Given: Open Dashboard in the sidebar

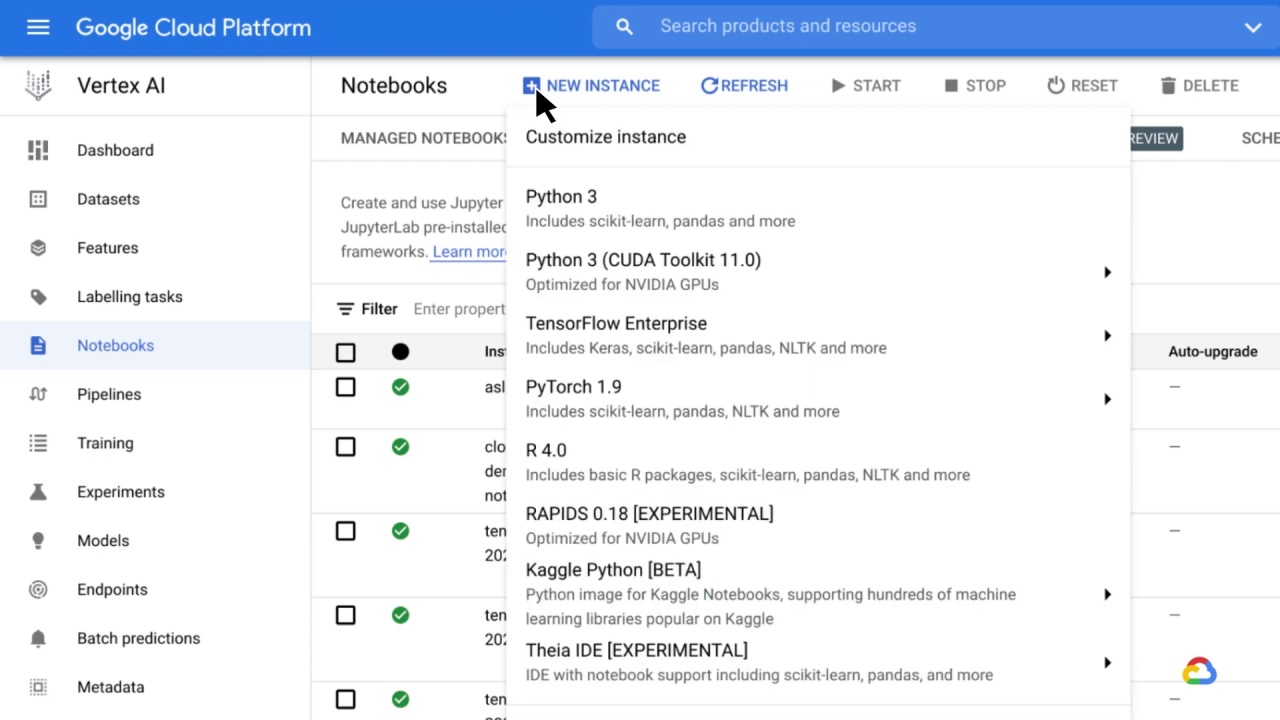Looking at the screenshot, I should tap(115, 150).
